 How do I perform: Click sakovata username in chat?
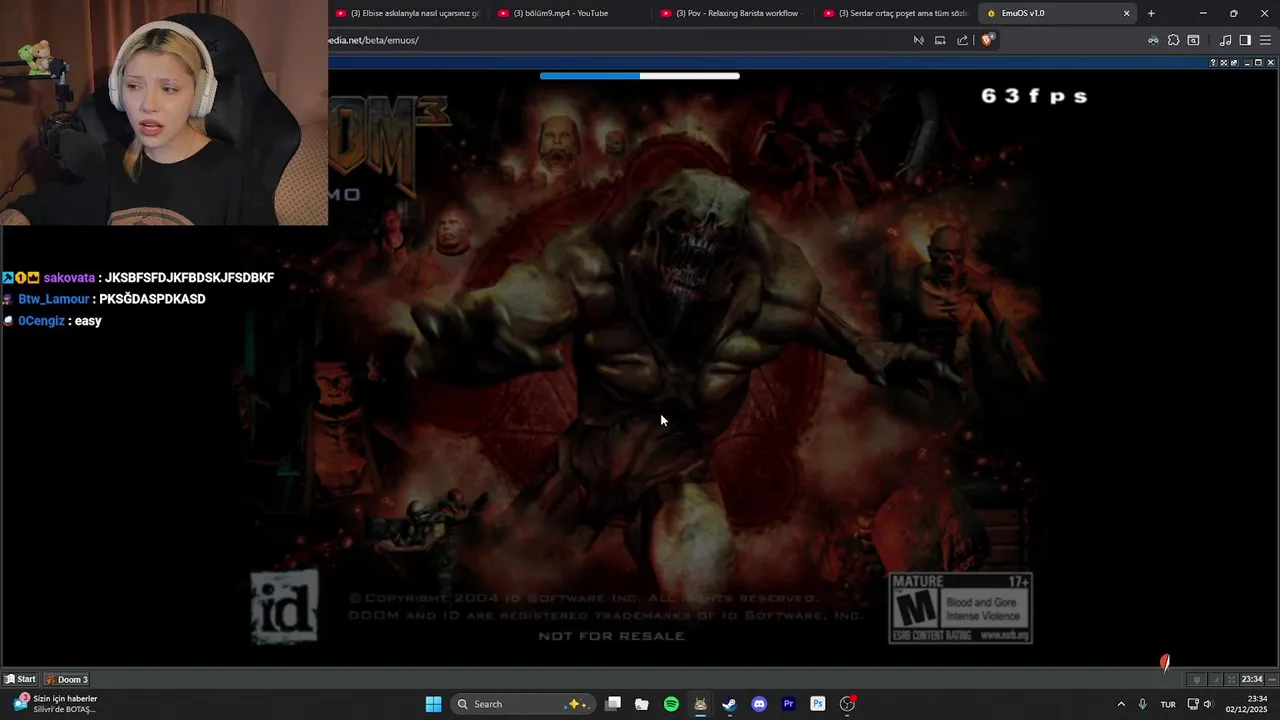[x=69, y=278]
